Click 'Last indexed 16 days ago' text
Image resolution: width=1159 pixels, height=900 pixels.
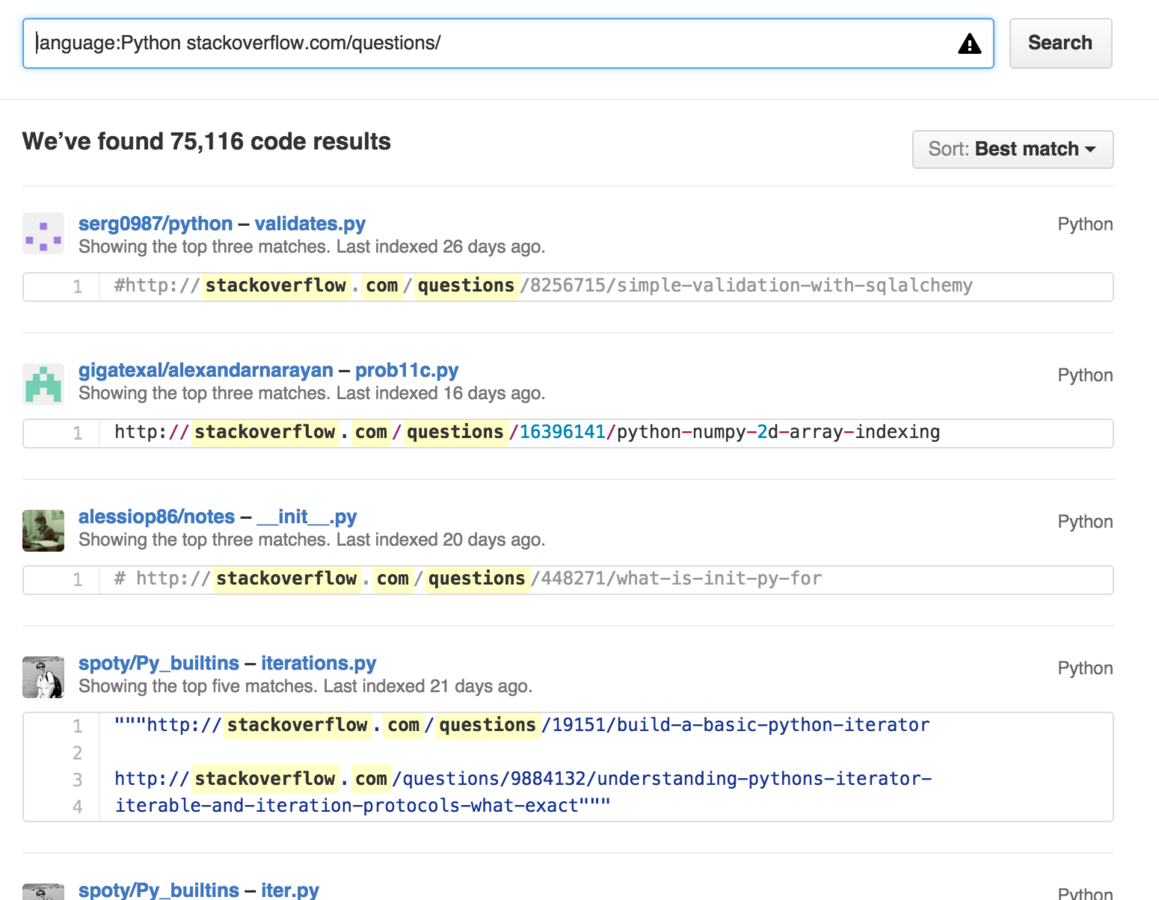441,393
